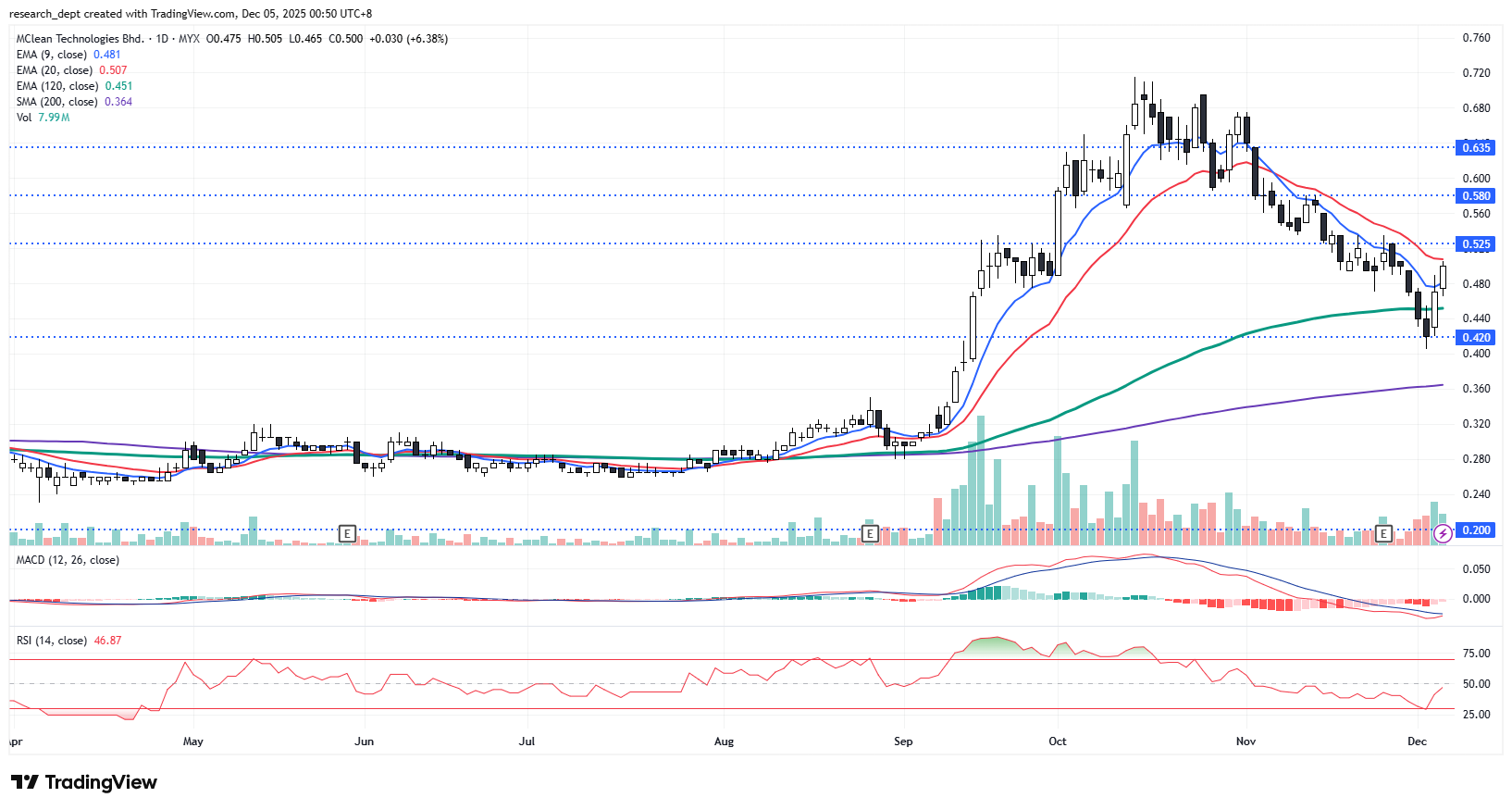Click the TradingView logo
This screenshot has width=1512, height=810.
click(84, 782)
